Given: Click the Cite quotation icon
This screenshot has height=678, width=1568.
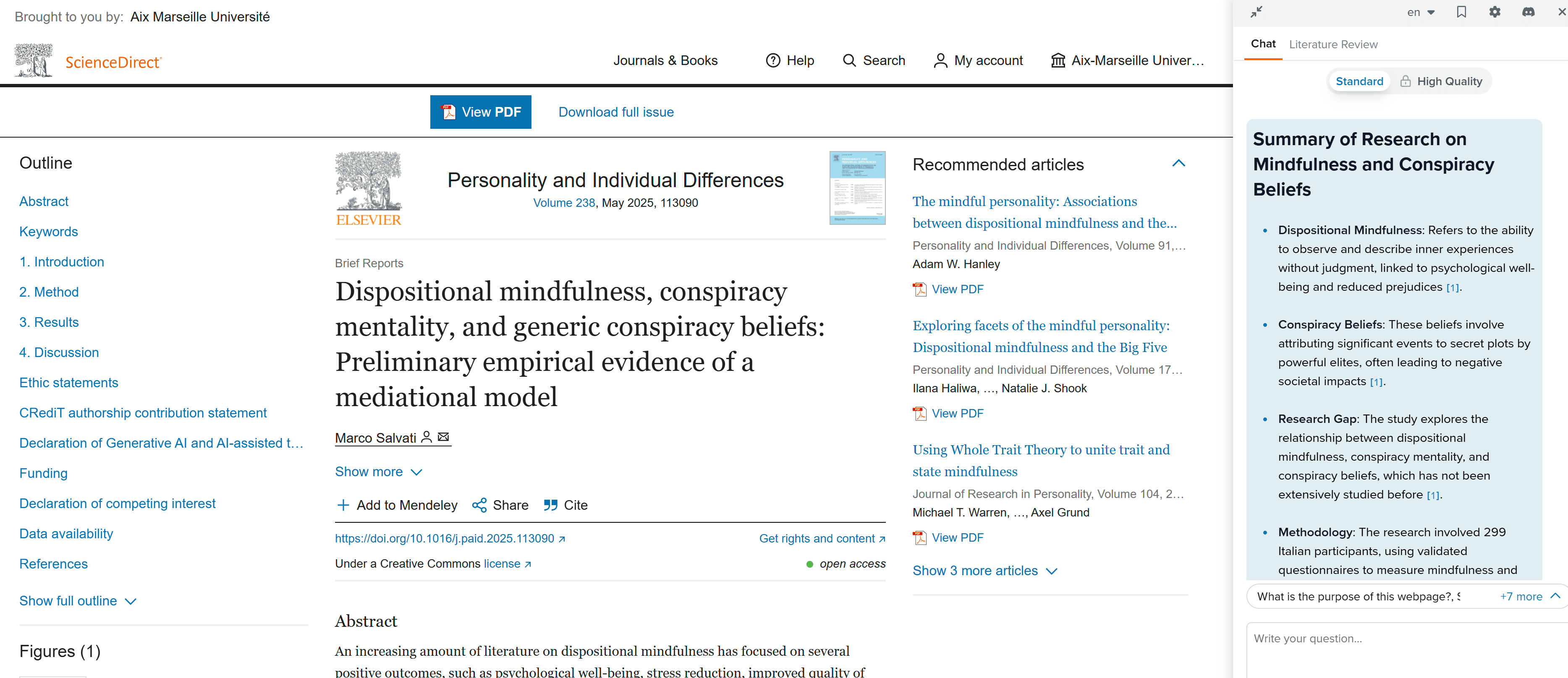Looking at the screenshot, I should coord(550,505).
